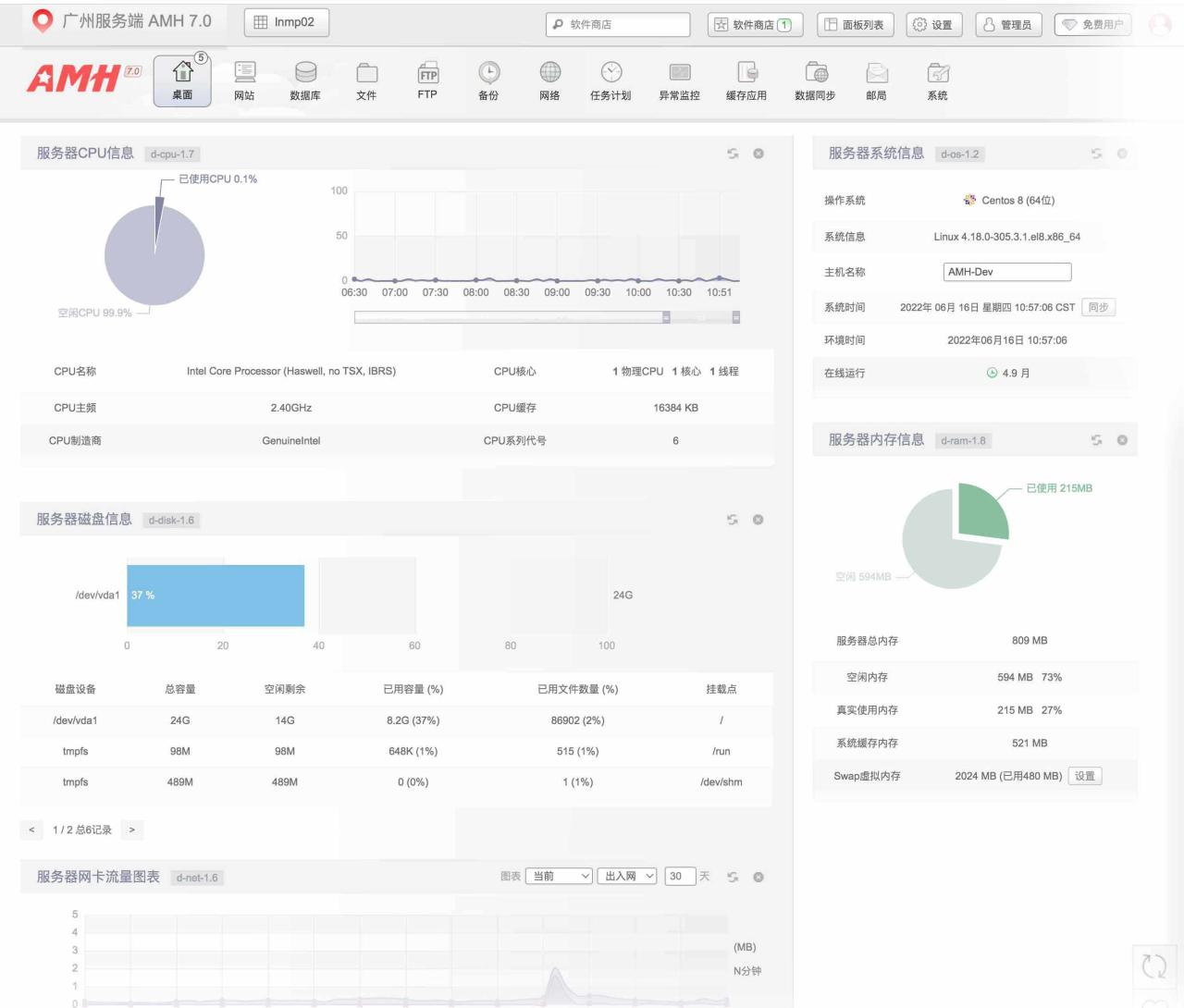Click the CPU chart time range slider
Screen dimensions: 1184x1008
547,317
